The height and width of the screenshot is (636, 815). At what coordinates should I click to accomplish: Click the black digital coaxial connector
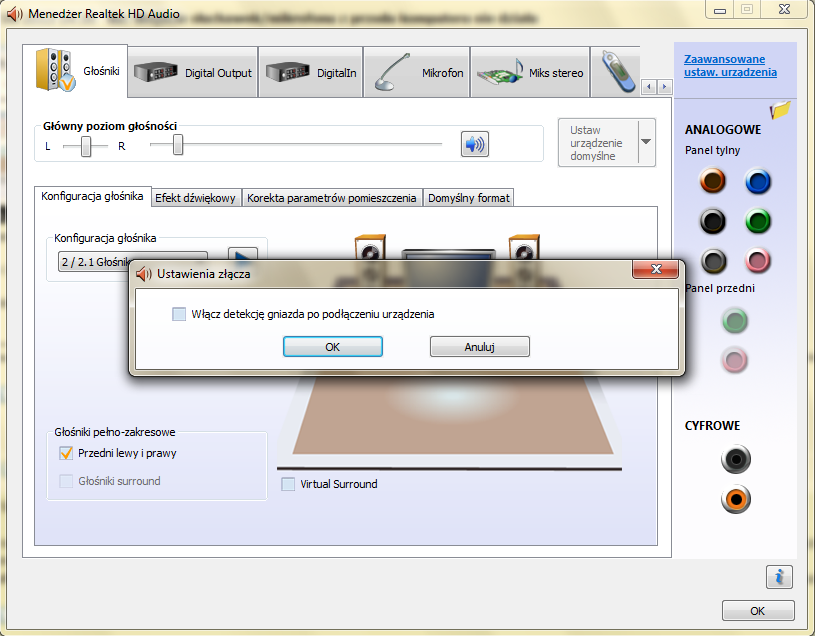coord(735,459)
